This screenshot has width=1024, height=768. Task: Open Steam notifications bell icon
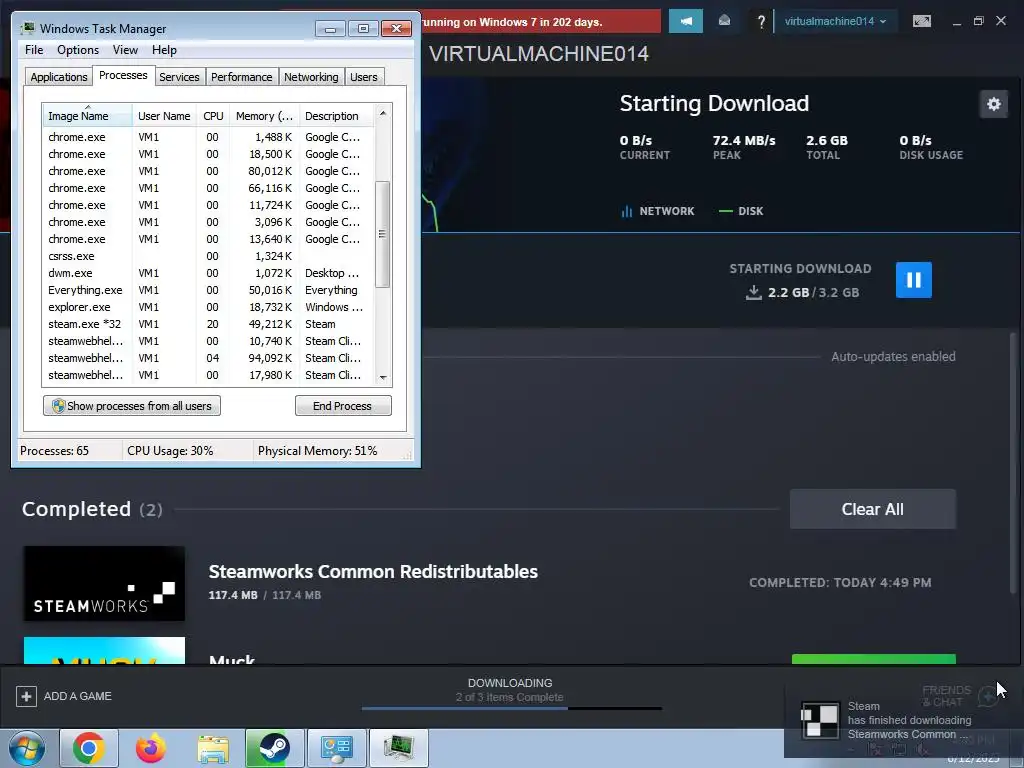pyautogui.click(x=724, y=21)
